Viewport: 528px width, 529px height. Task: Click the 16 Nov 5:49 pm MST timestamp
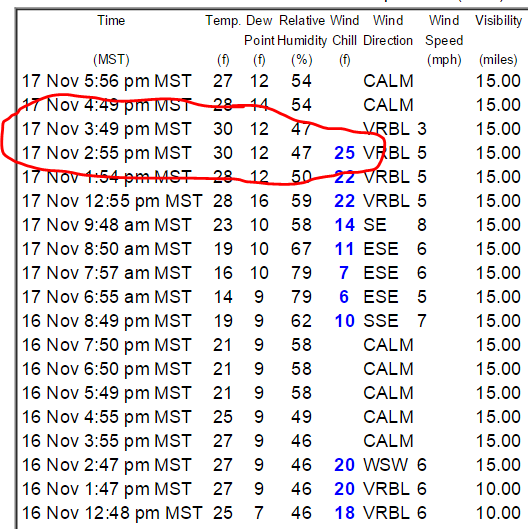click(x=107, y=393)
